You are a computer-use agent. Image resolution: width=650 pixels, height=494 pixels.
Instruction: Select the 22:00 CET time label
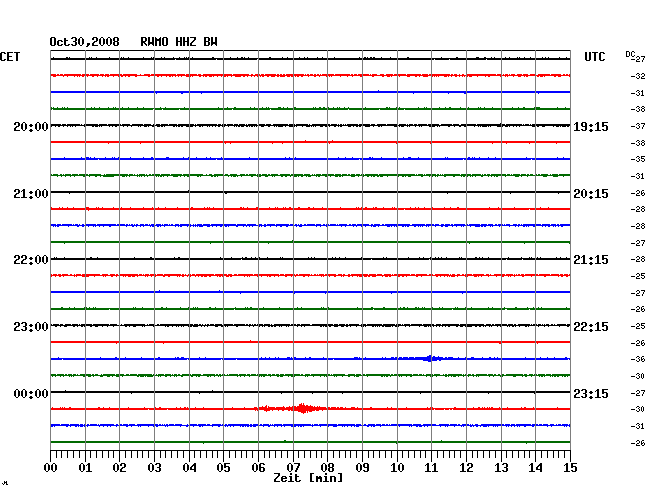(x=31, y=260)
